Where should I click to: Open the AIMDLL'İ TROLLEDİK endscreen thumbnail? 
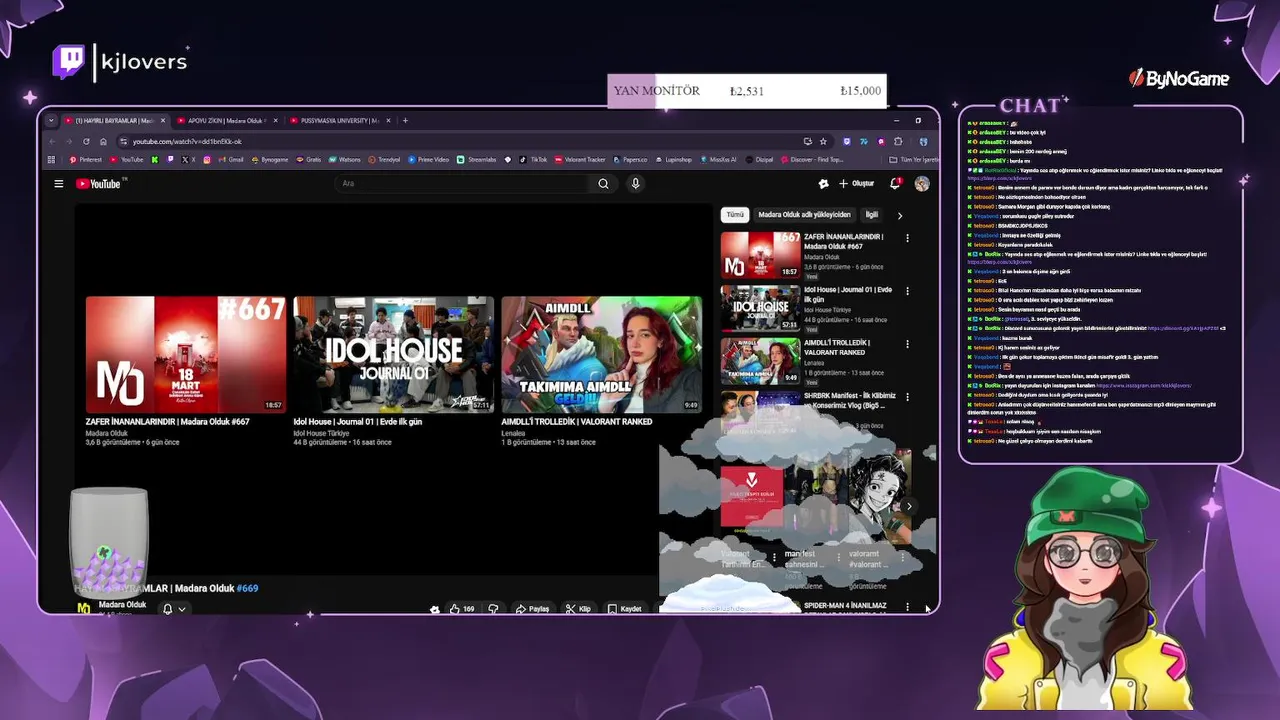click(602, 354)
